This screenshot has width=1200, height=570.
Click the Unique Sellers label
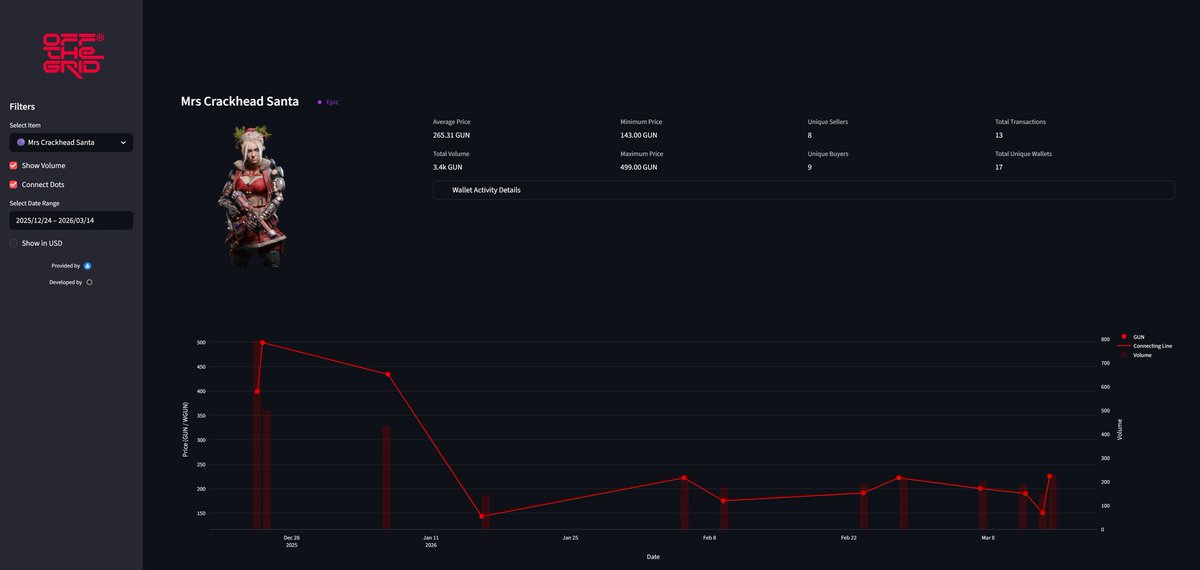pyautogui.click(x=828, y=122)
